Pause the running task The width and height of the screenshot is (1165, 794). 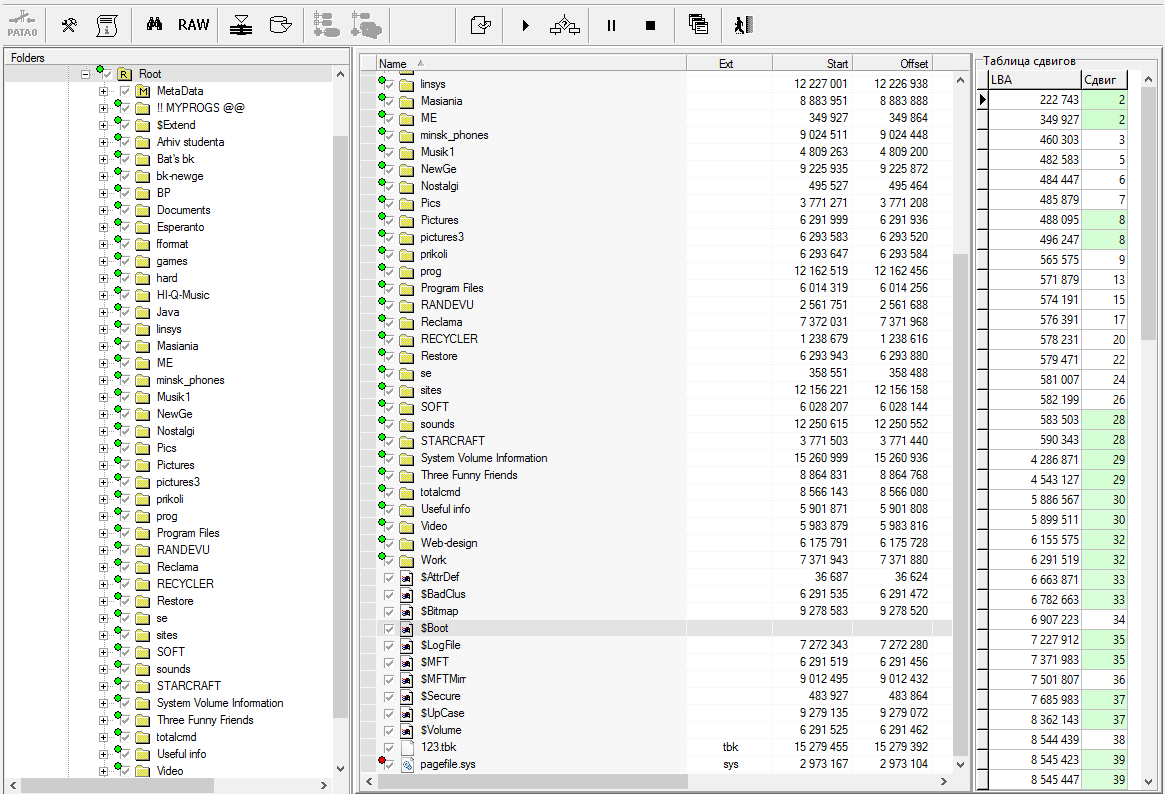click(611, 25)
